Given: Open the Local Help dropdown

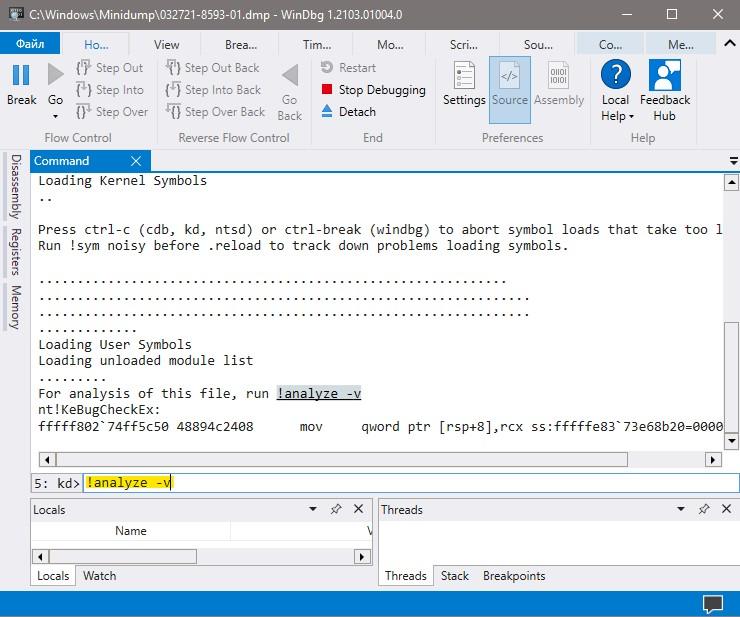Looking at the screenshot, I should pyautogui.click(x=616, y=91).
